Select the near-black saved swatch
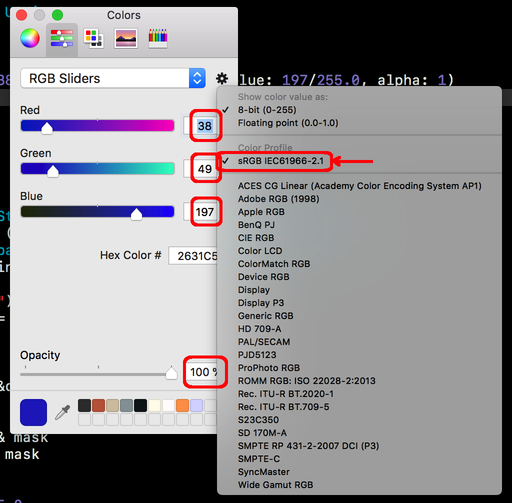Screen dimensions: 512x503 (x=140, y=406)
